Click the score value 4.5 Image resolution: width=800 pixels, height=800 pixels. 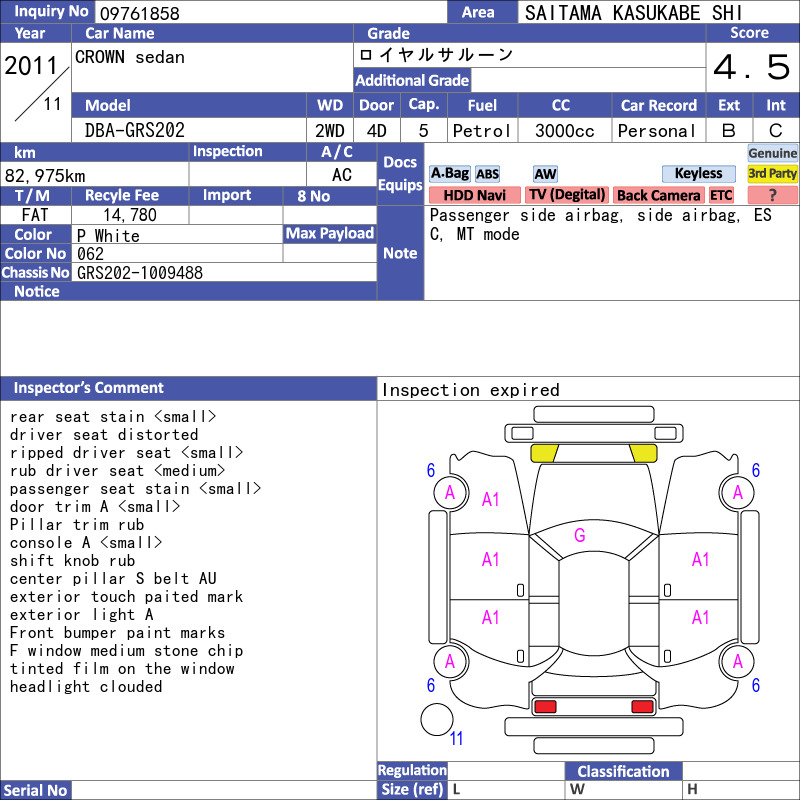pyautogui.click(x=752, y=67)
